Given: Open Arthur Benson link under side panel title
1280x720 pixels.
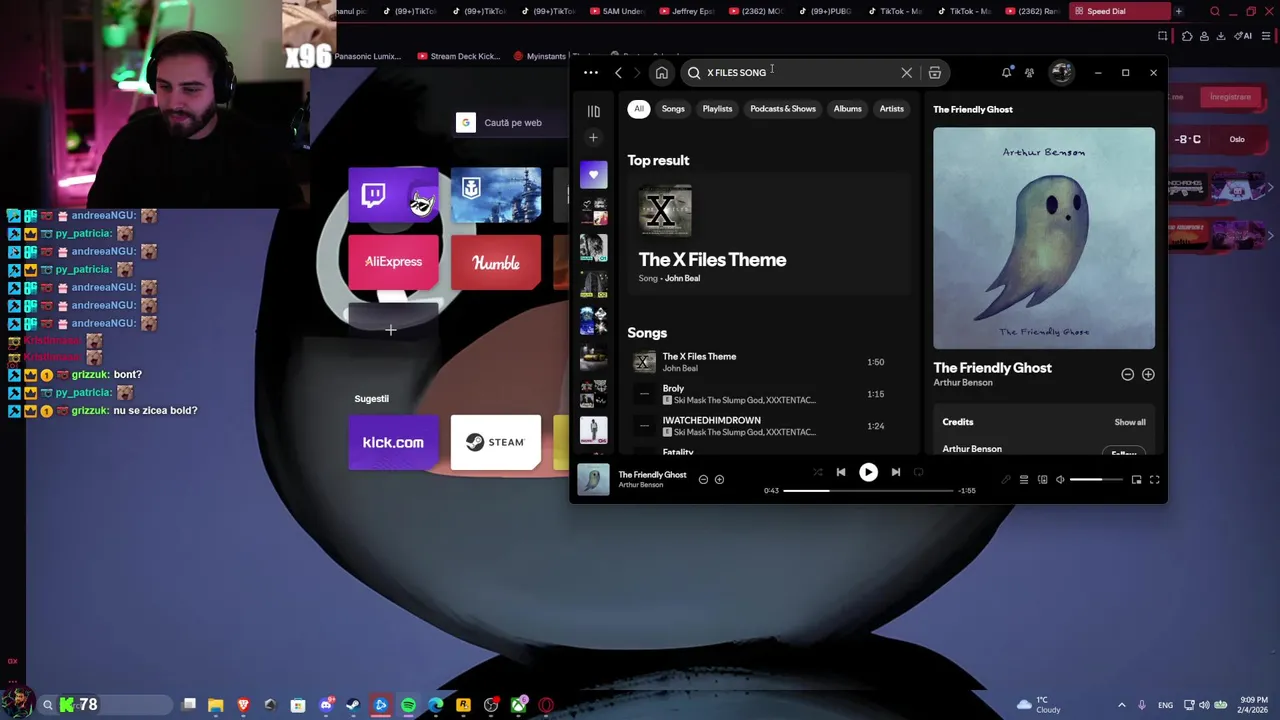Looking at the screenshot, I should click(x=963, y=383).
